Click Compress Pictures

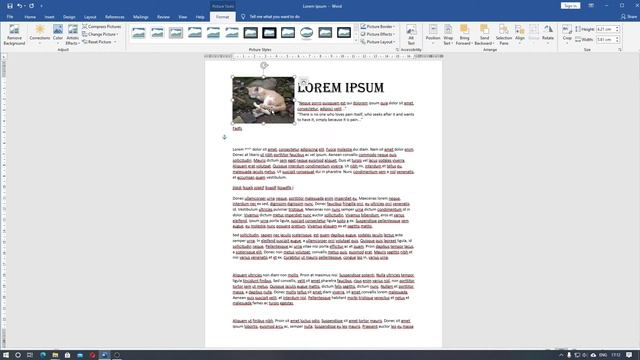pos(102,27)
